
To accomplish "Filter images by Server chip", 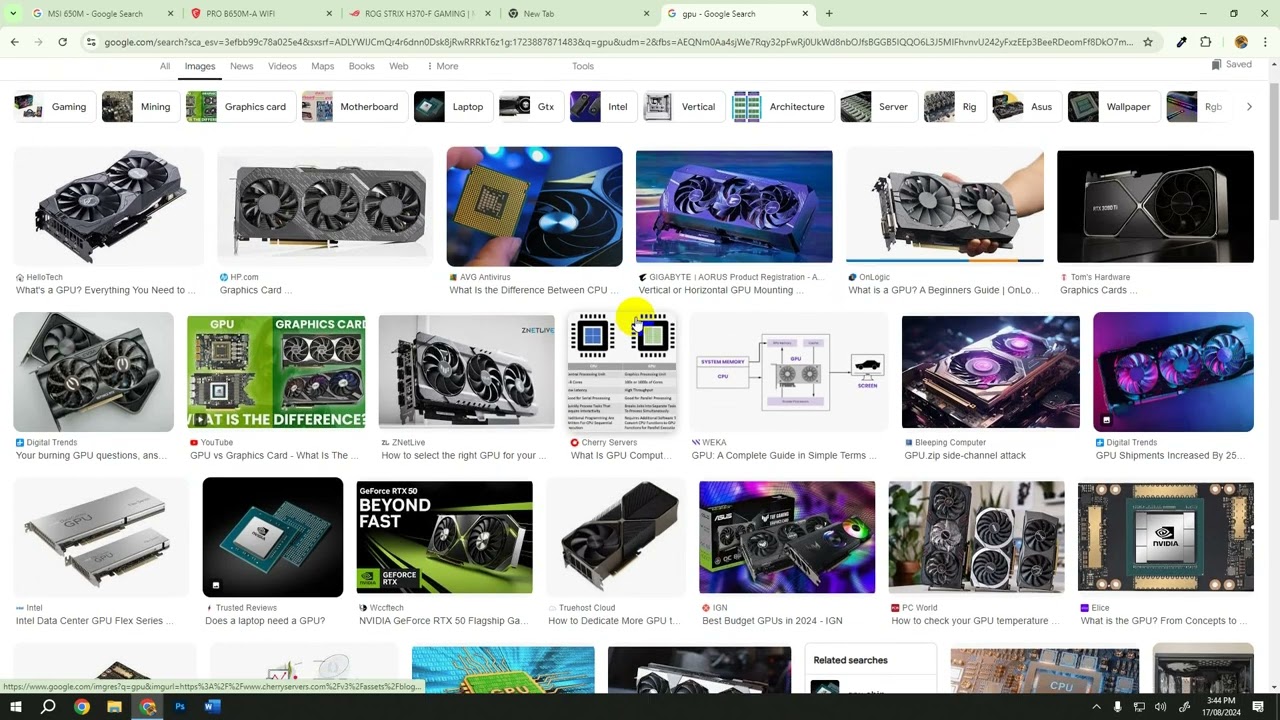I will tap(879, 107).
